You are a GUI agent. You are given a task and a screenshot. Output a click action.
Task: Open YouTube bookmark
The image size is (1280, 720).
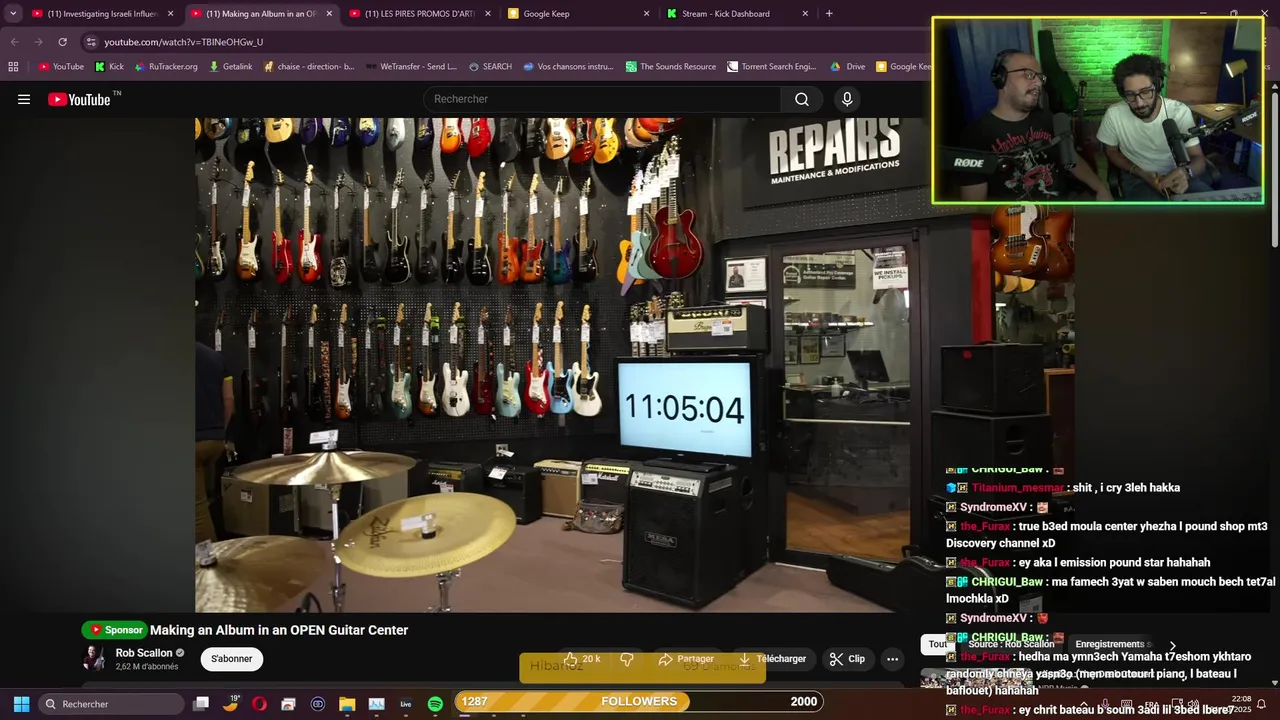click(61, 67)
